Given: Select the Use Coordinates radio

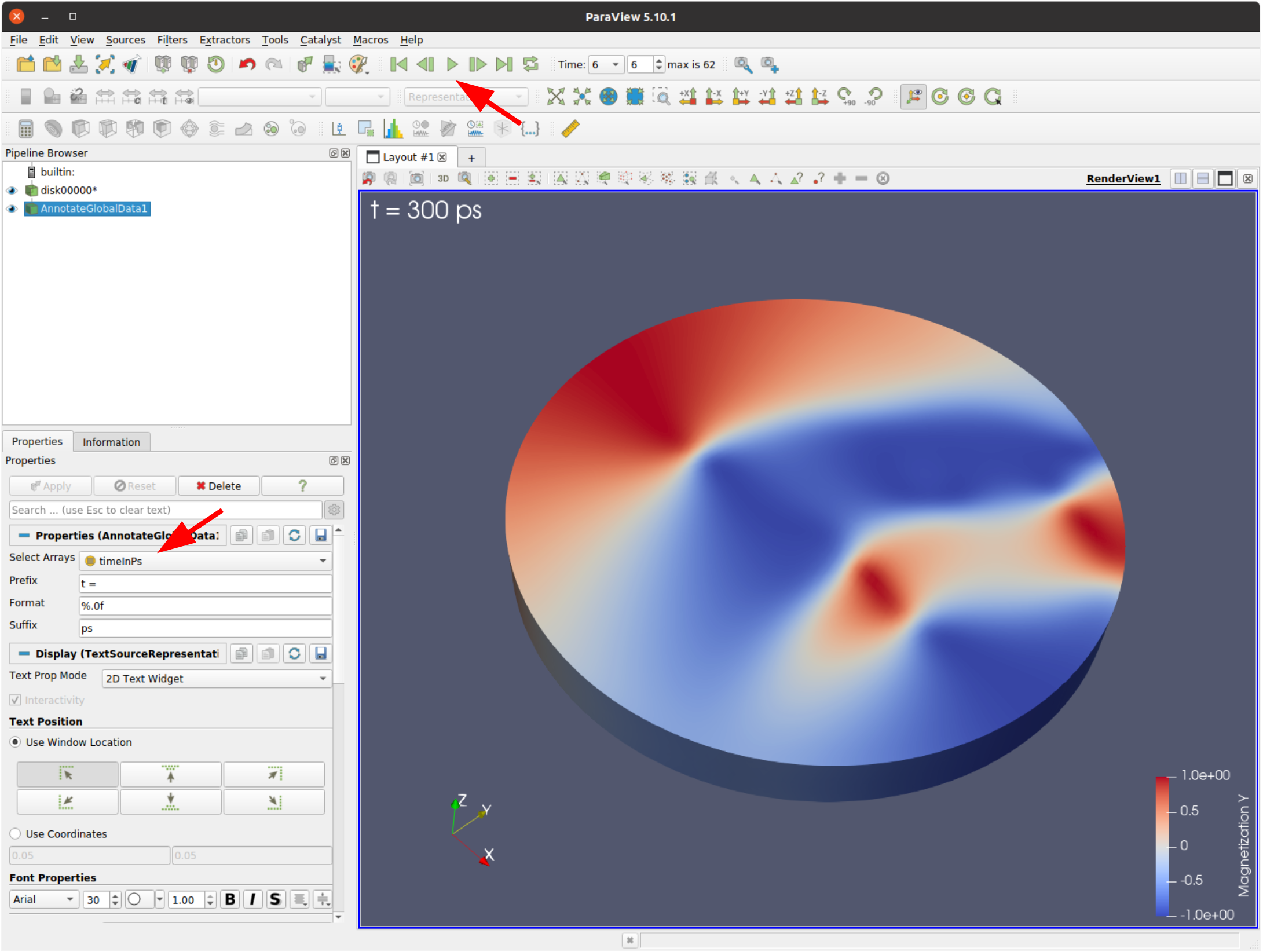Looking at the screenshot, I should point(16,834).
